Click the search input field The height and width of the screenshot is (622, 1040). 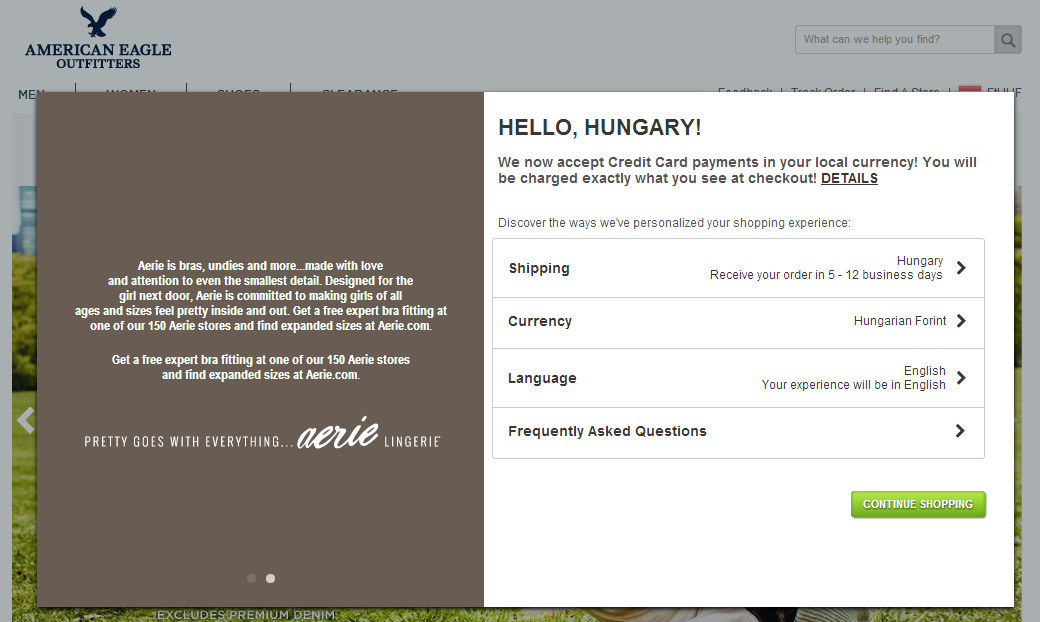pos(894,40)
